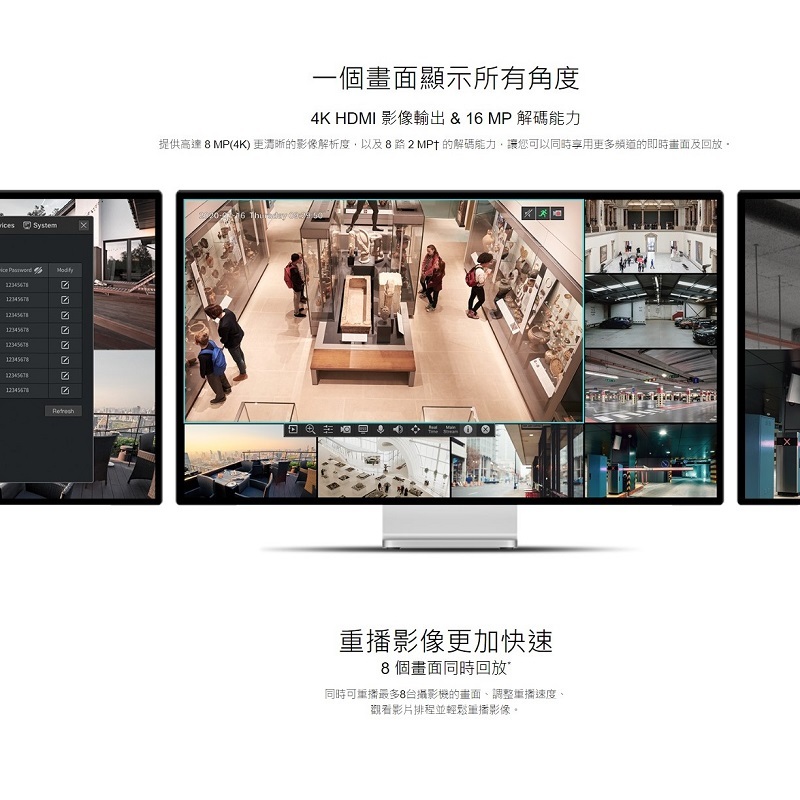This screenshot has width=800, height=800.
Task: Toggle the microphone two-way audio icon
Action: tap(381, 429)
